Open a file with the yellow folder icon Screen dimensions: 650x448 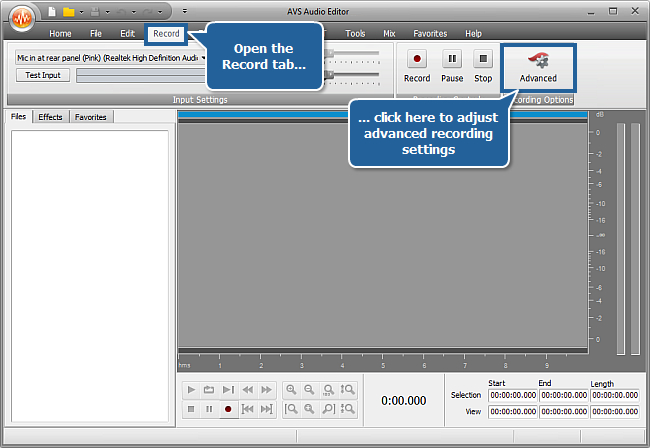coord(68,12)
